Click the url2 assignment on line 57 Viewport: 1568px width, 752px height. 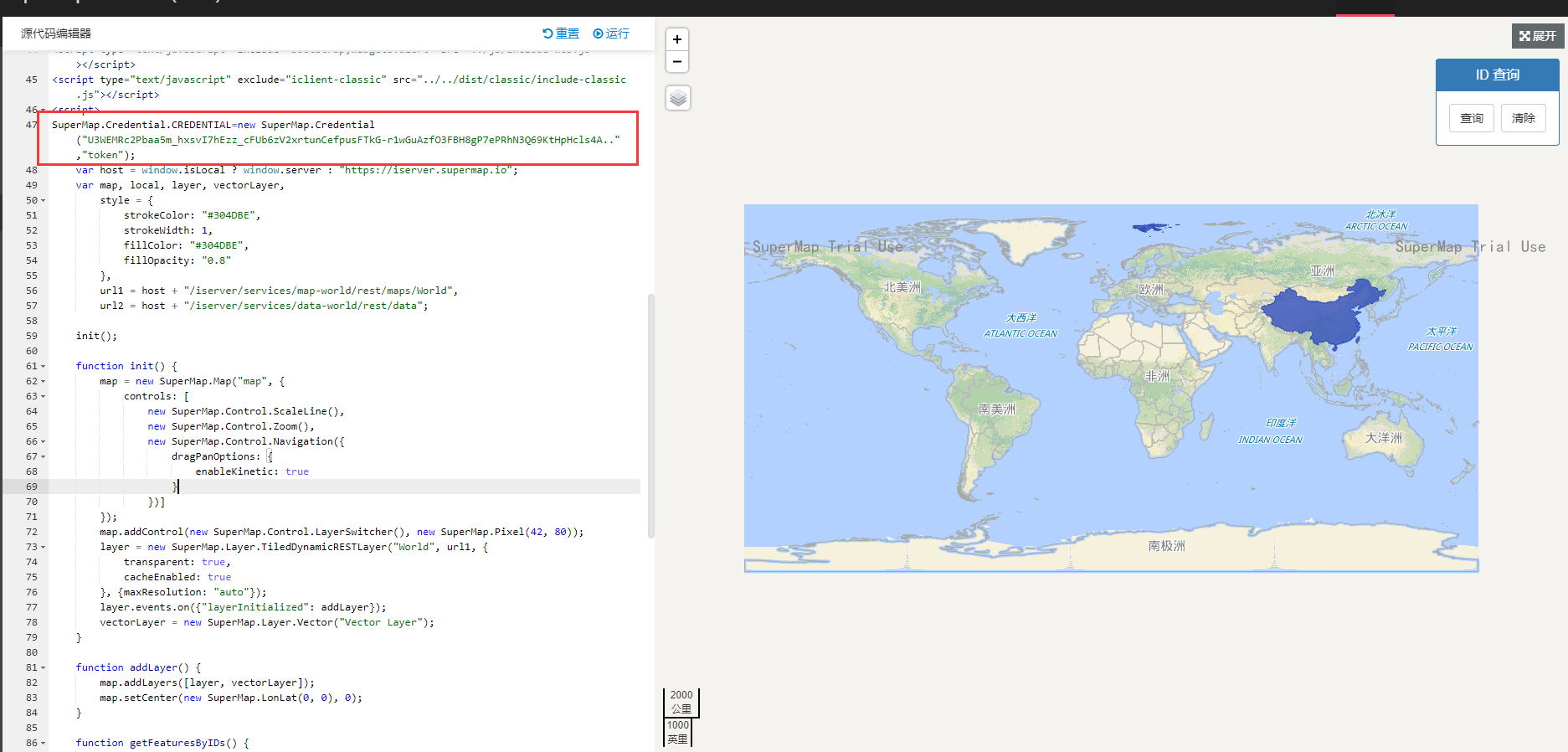tap(264, 306)
